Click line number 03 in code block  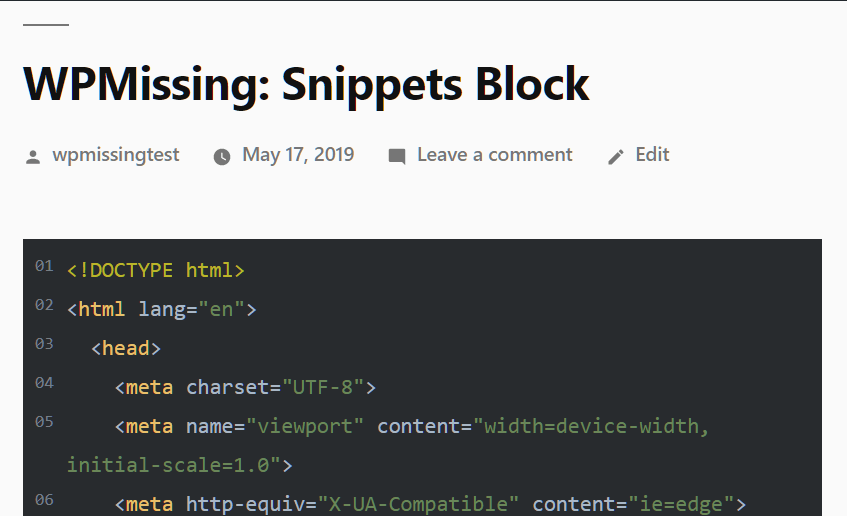(x=44, y=344)
